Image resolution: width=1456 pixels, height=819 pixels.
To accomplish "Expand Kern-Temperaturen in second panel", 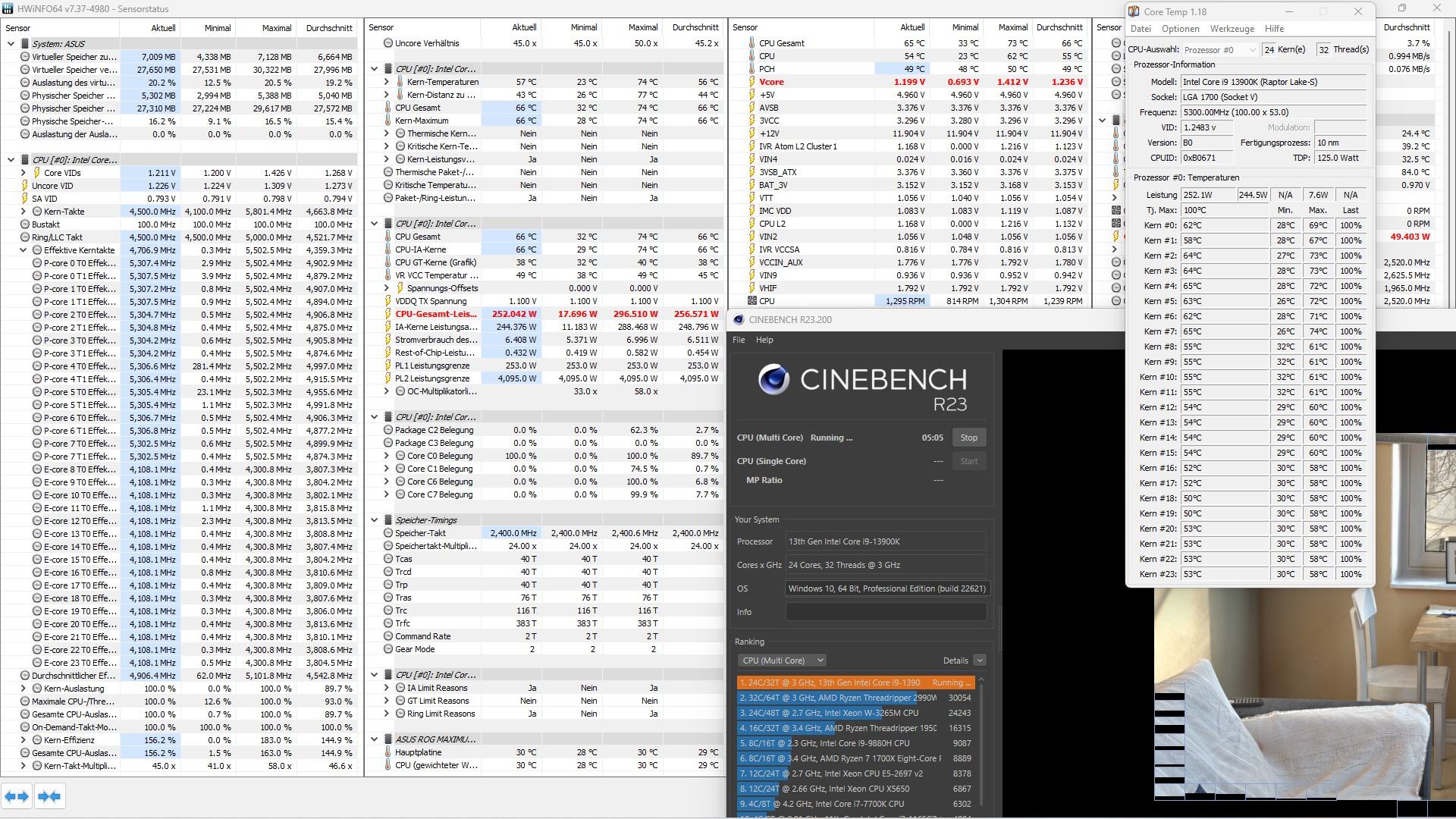I will (x=386, y=82).
